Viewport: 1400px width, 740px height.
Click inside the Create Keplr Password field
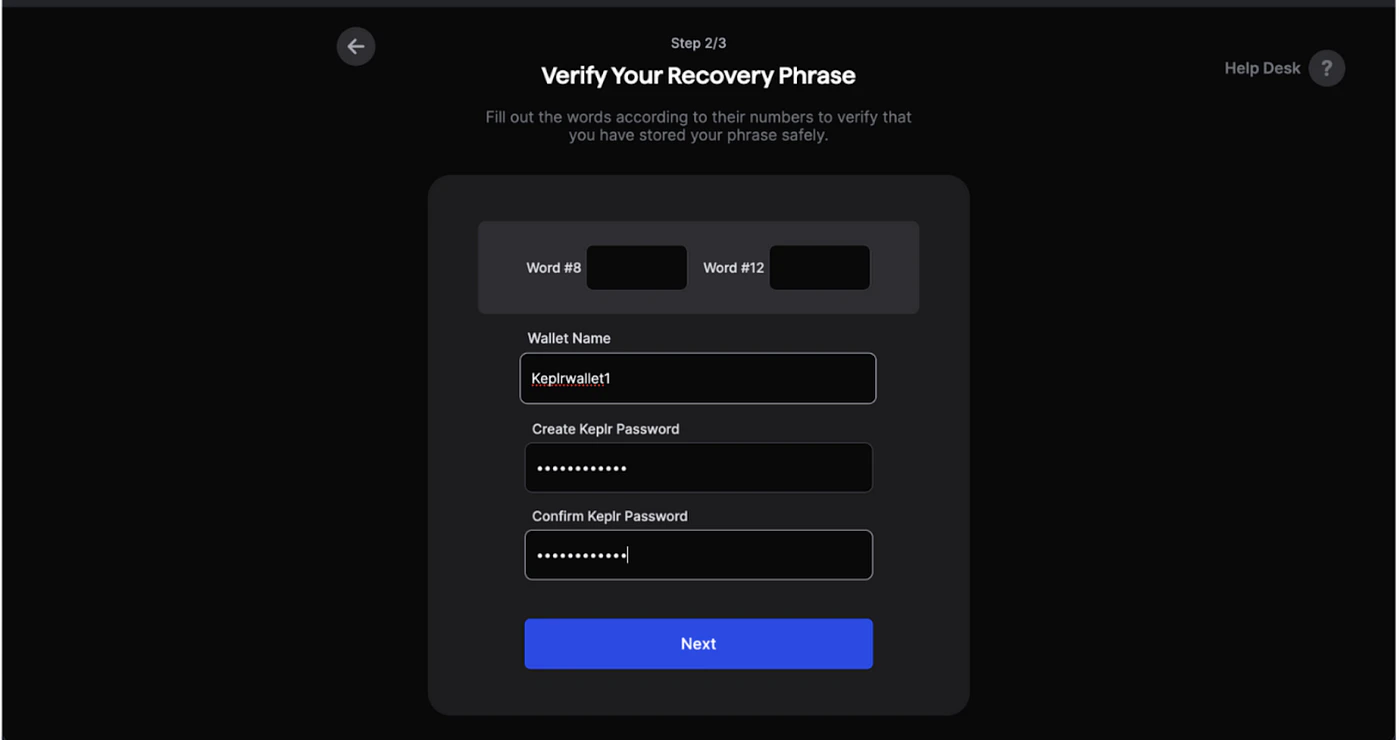point(698,467)
